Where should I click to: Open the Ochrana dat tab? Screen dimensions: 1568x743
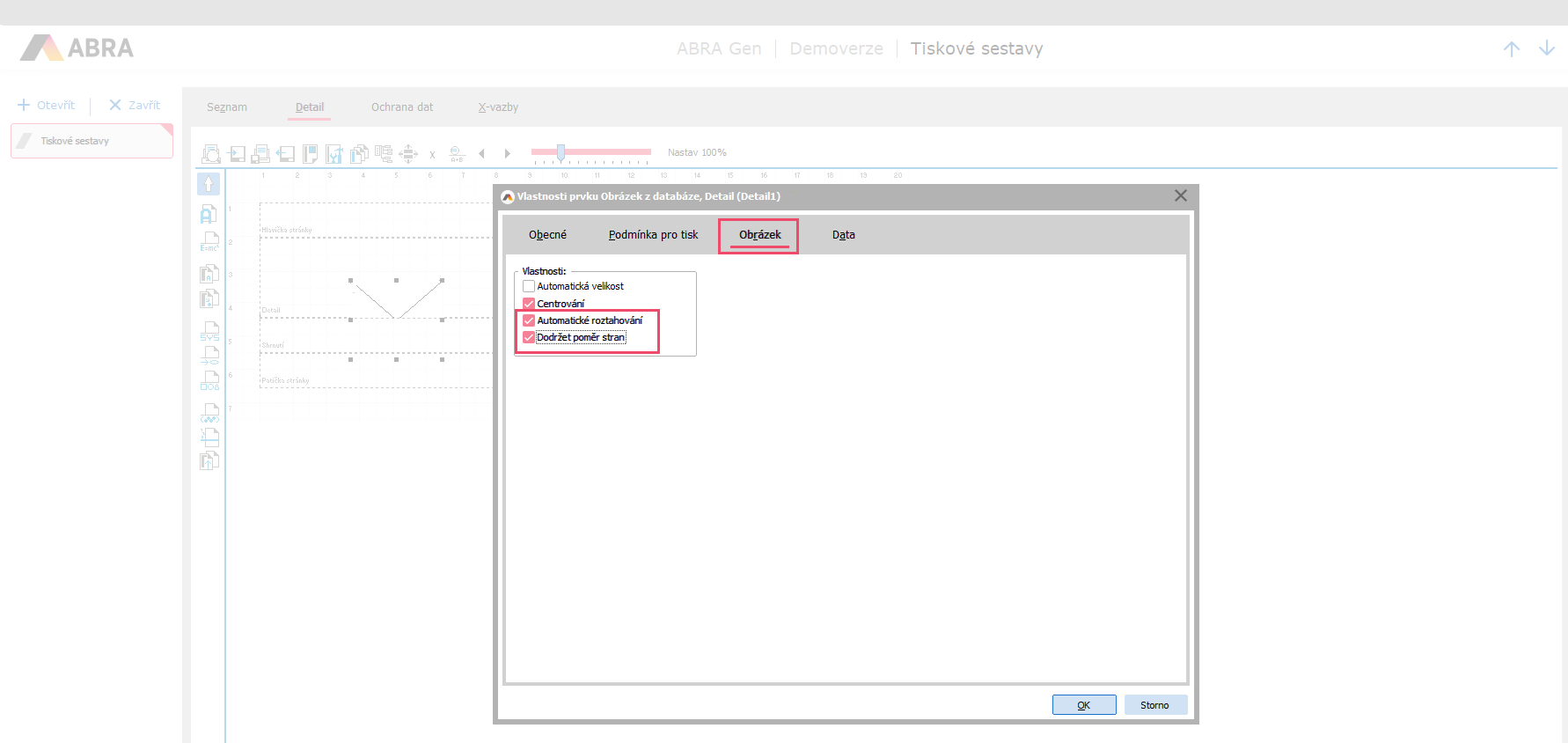click(x=402, y=107)
